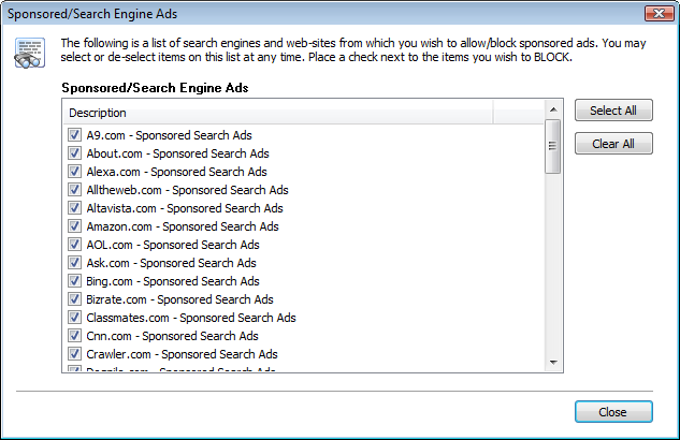The image size is (680, 440).
Task: Uncheck the Bing.com checkbox
Action: pos(75,280)
